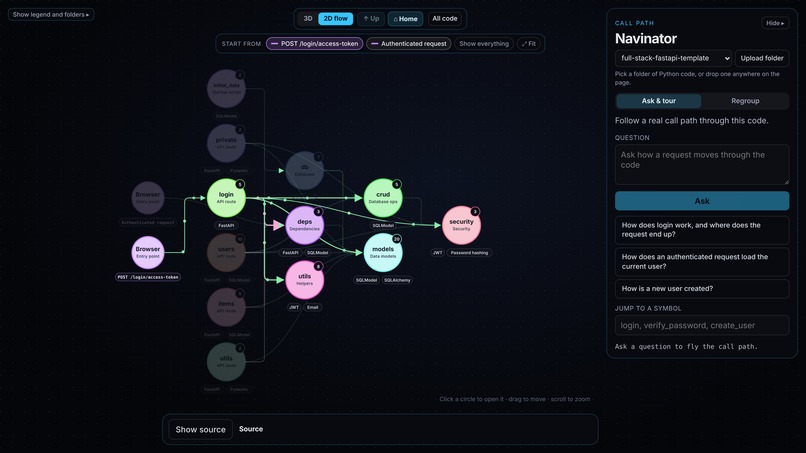Viewport: 806px width, 453px height.
Task: Open the dimmed items API route node
Action: pos(226,307)
